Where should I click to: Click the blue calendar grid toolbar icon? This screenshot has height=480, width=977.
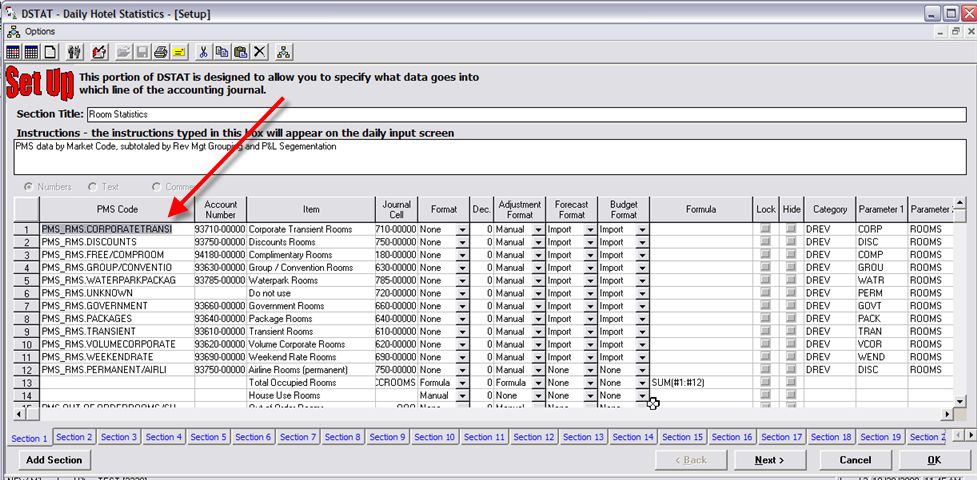click(x=31, y=52)
